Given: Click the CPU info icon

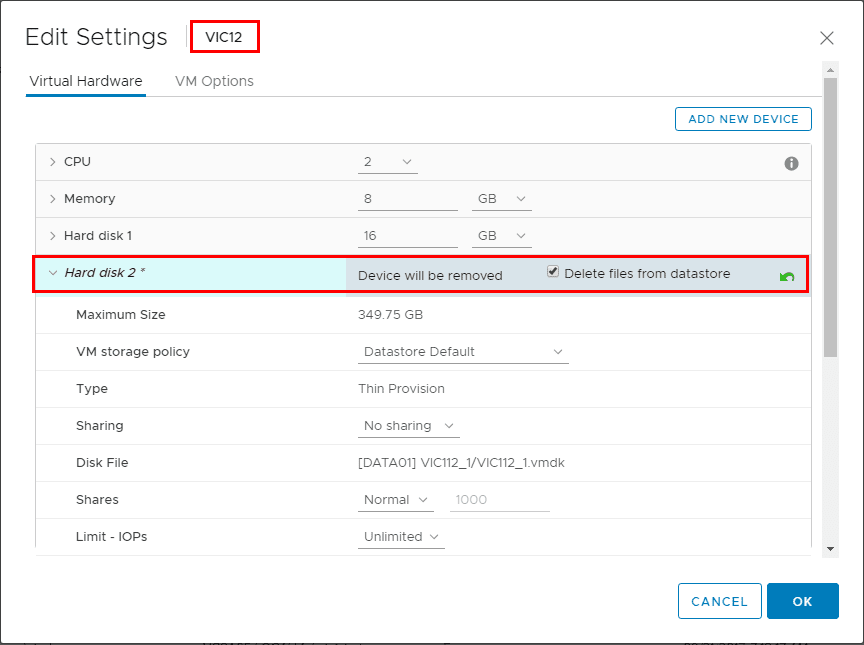Looking at the screenshot, I should [x=792, y=163].
